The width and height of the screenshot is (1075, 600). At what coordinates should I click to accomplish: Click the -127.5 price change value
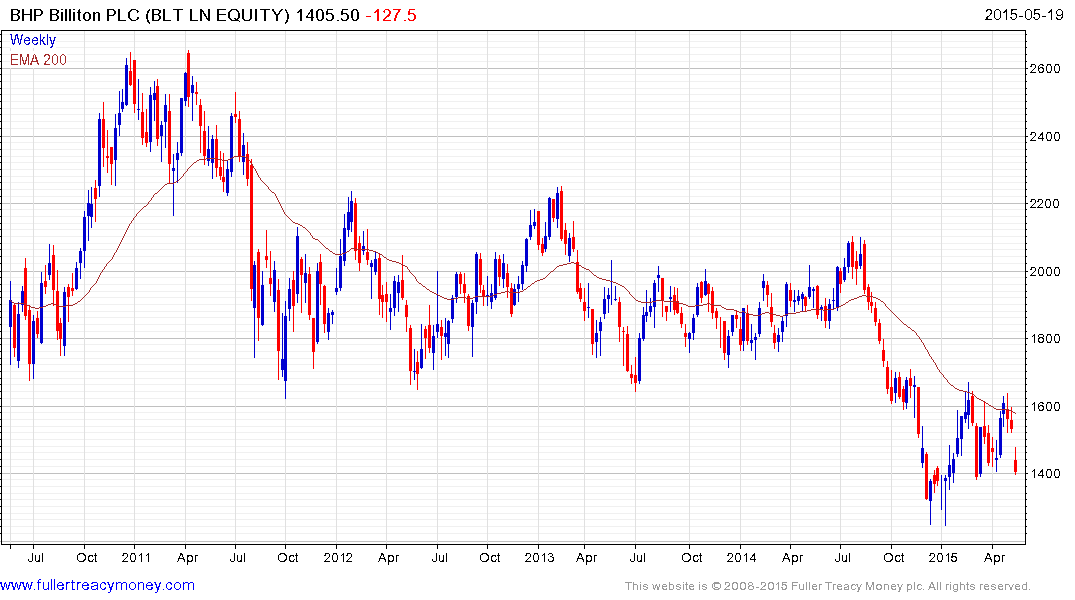tap(391, 15)
